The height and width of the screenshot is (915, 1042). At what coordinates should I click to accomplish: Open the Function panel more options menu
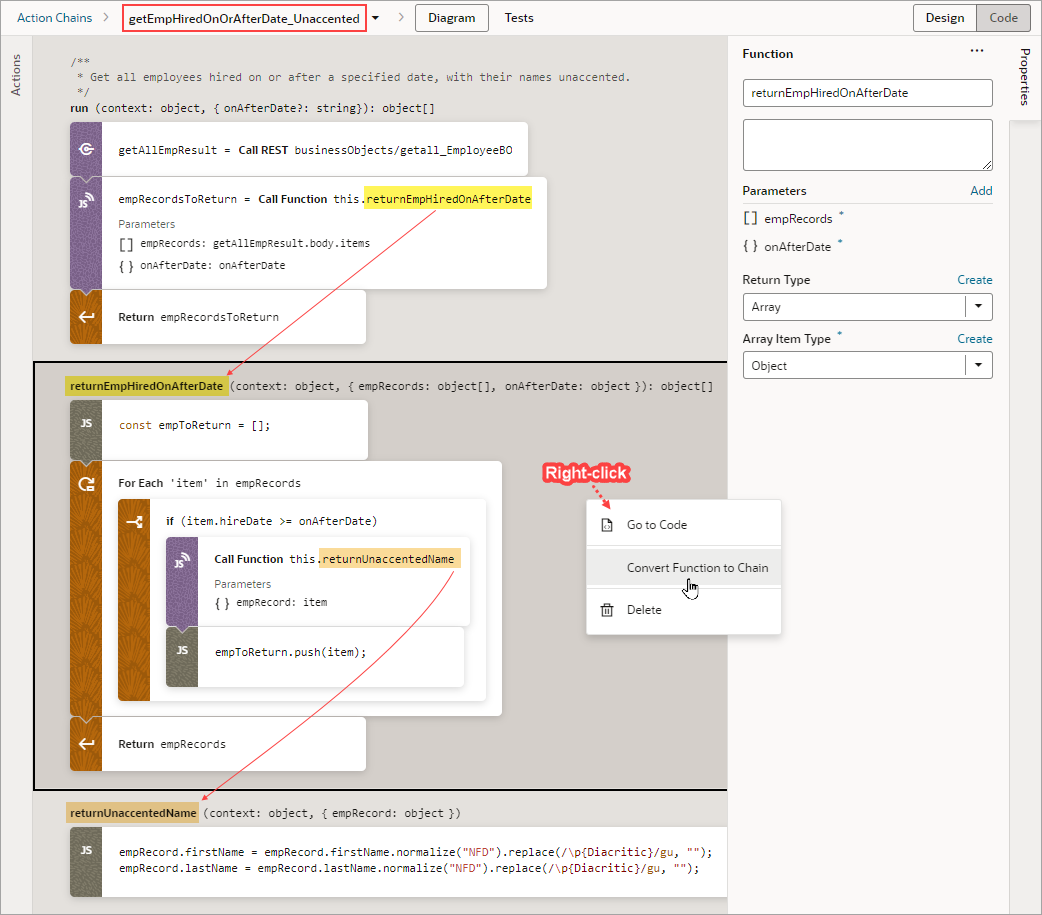pyautogui.click(x=976, y=51)
